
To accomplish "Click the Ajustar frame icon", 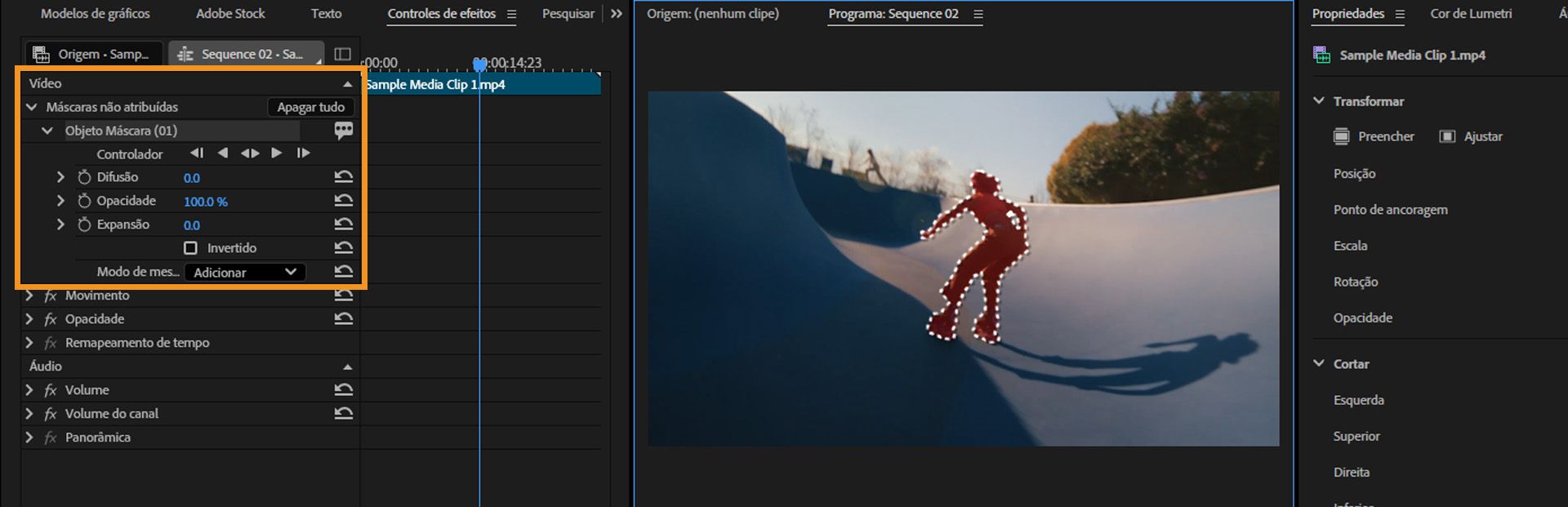I will pyautogui.click(x=1447, y=136).
